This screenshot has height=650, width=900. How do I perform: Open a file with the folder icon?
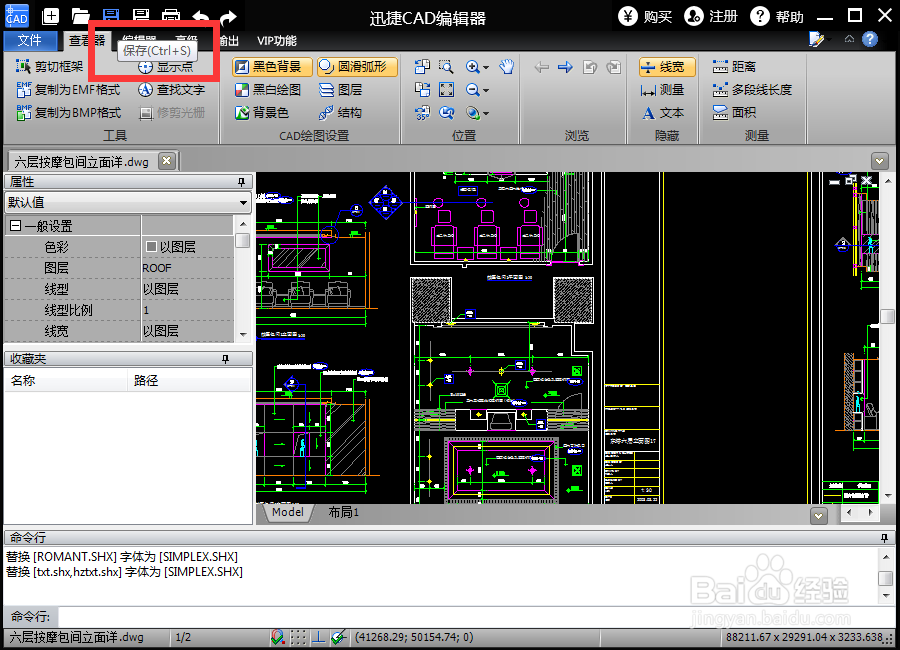pyautogui.click(x=80, y=16)
